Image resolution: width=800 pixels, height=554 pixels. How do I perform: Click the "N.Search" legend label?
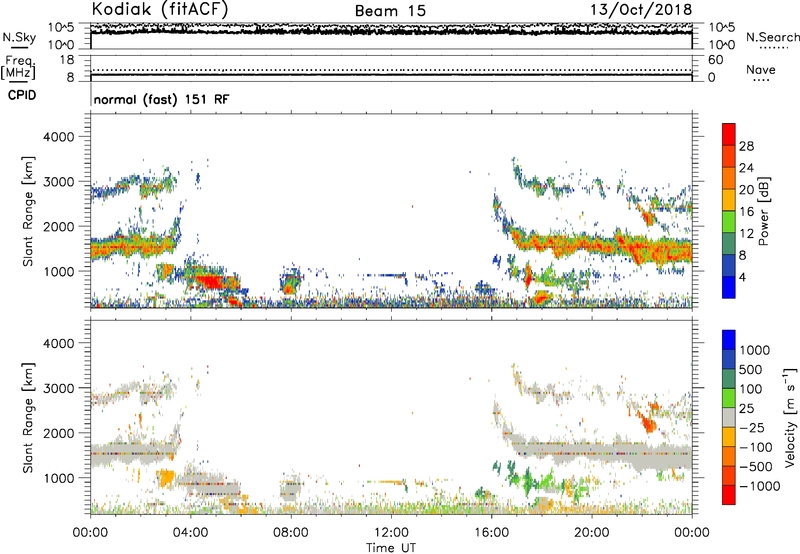click(x=772, y=37)
